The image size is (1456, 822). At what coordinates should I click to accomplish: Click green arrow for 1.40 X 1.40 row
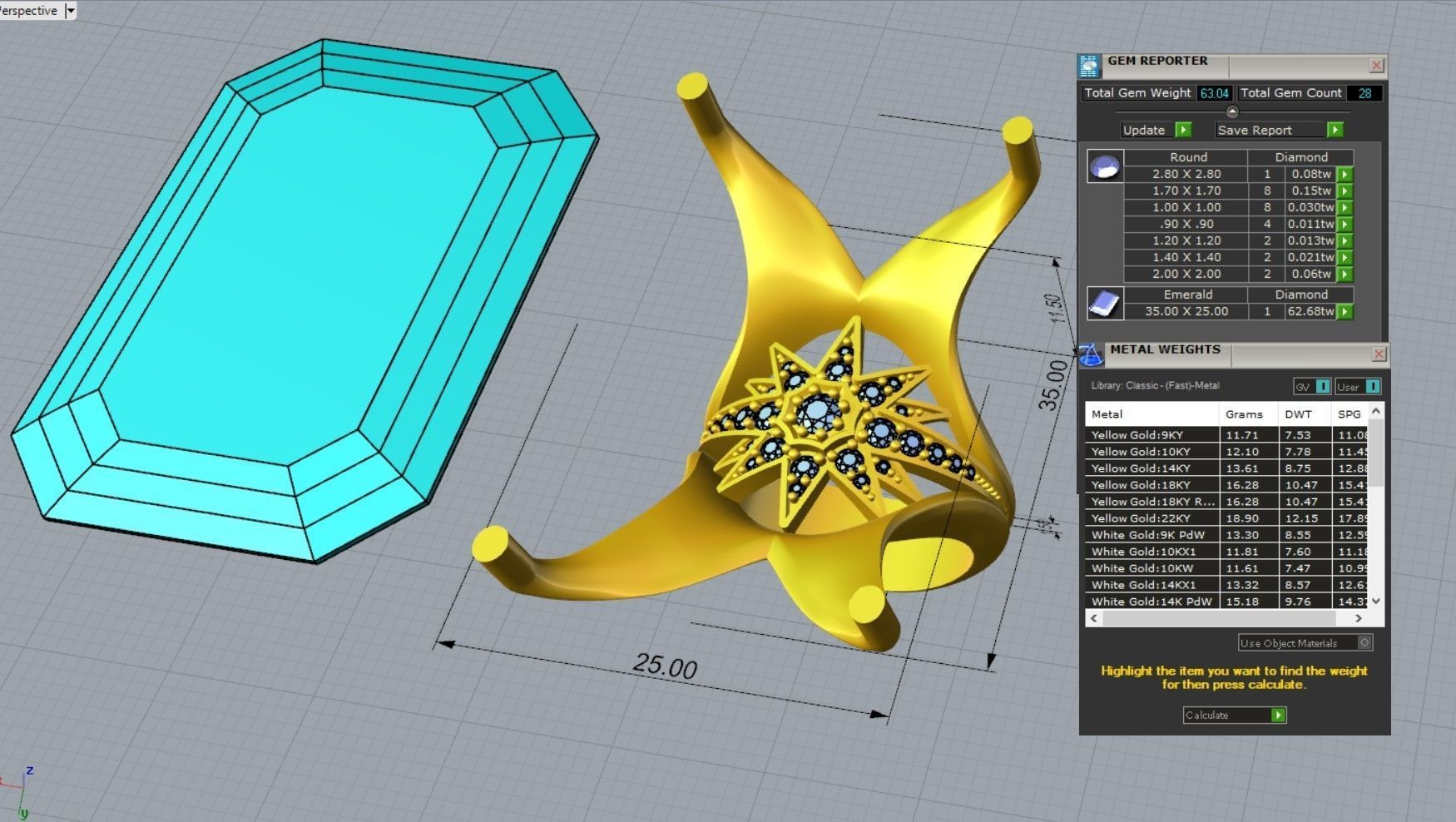pyautogui.click(x=1345, y=257)
